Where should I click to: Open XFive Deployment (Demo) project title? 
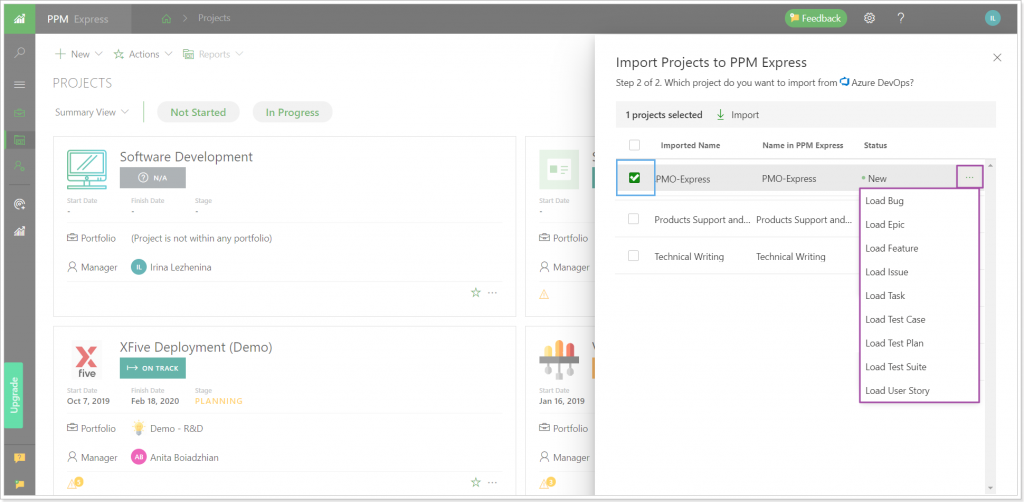pyautogui.click(x=196, y=347)
